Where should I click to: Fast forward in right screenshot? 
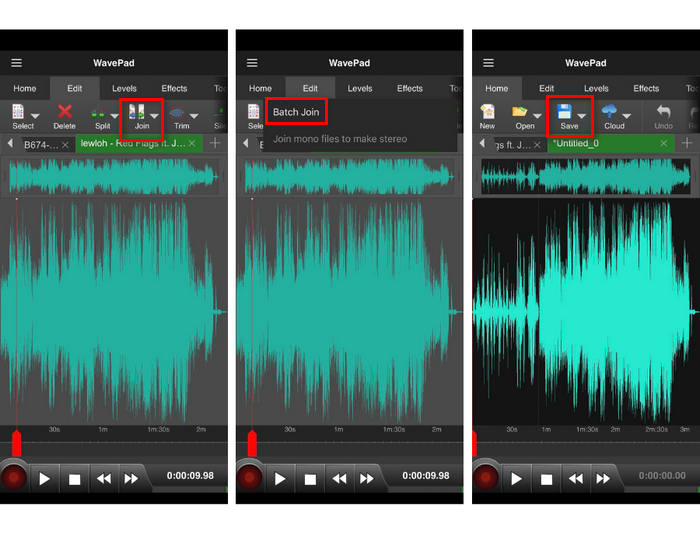click(603, 479)
